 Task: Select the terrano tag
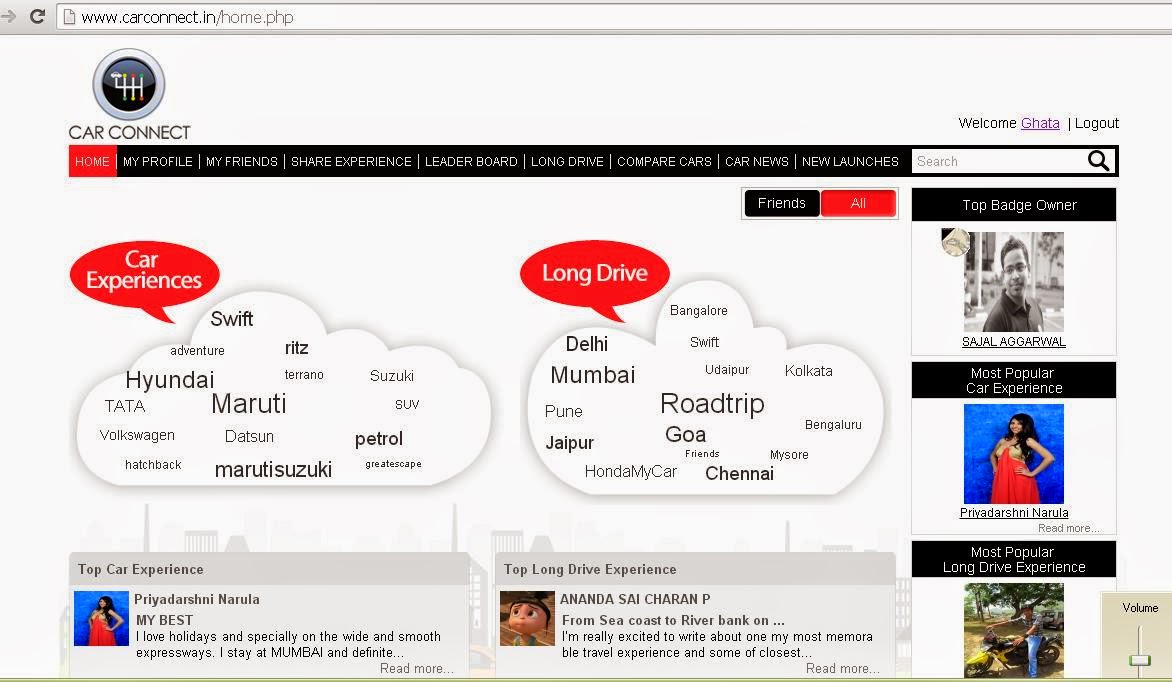[x=304, y=375]
